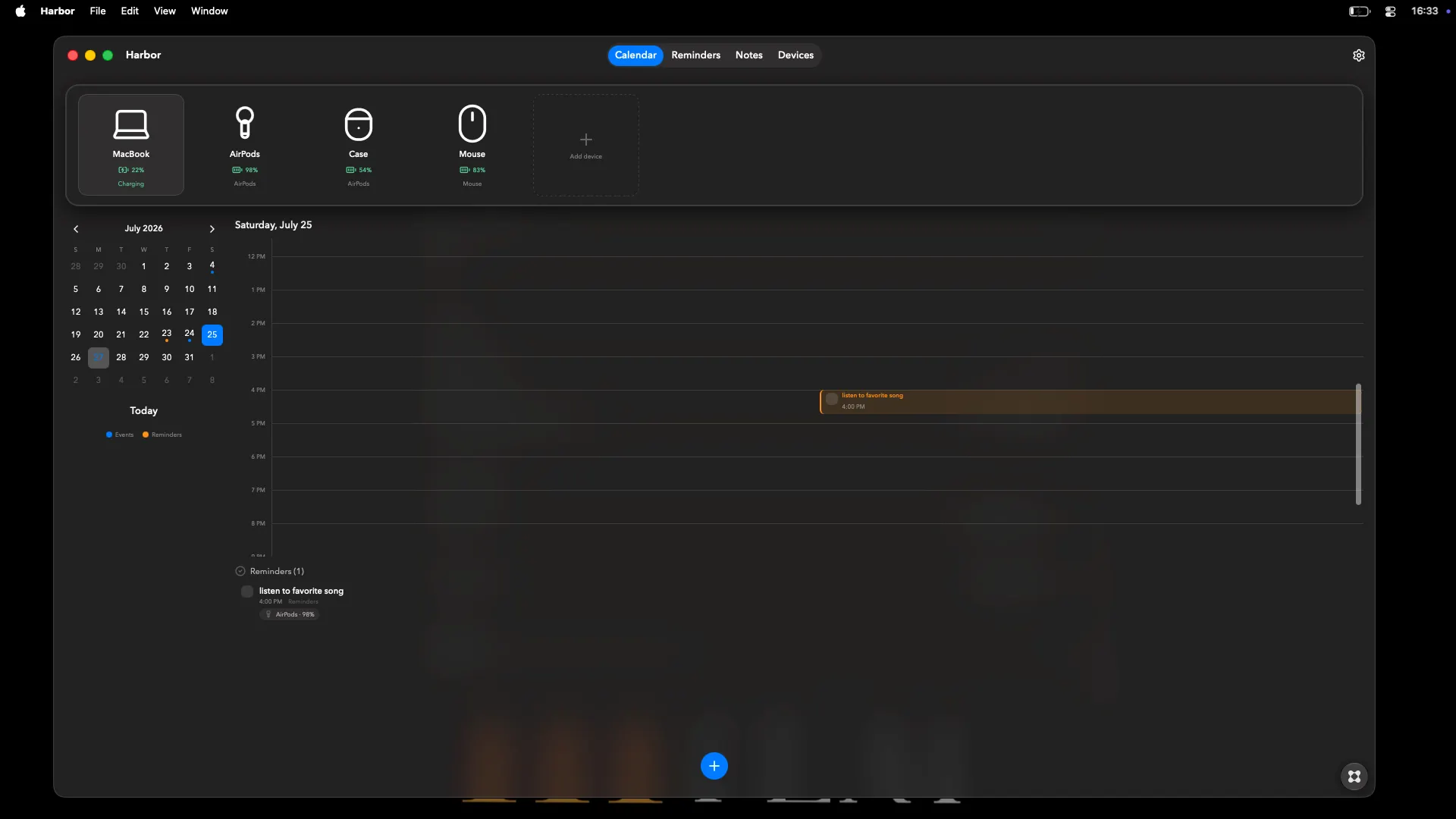This screenshot has height=819, width=1456.
Task: Select the AirPods Case device icon
Action: 359,124
